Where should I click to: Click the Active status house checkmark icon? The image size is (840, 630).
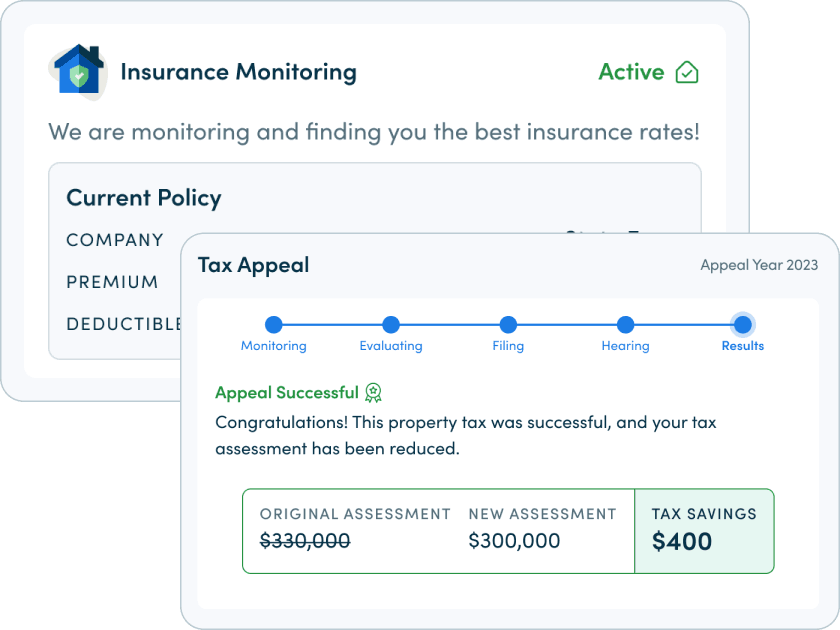click(x=687, y=72)
